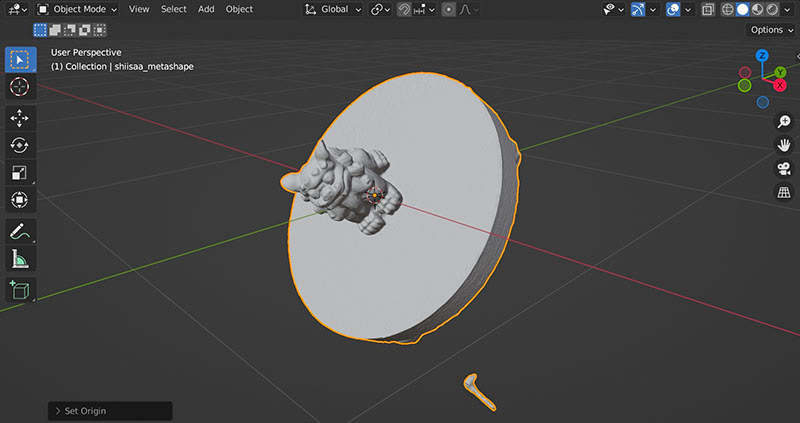Select the Scale tool

[19, 172]
